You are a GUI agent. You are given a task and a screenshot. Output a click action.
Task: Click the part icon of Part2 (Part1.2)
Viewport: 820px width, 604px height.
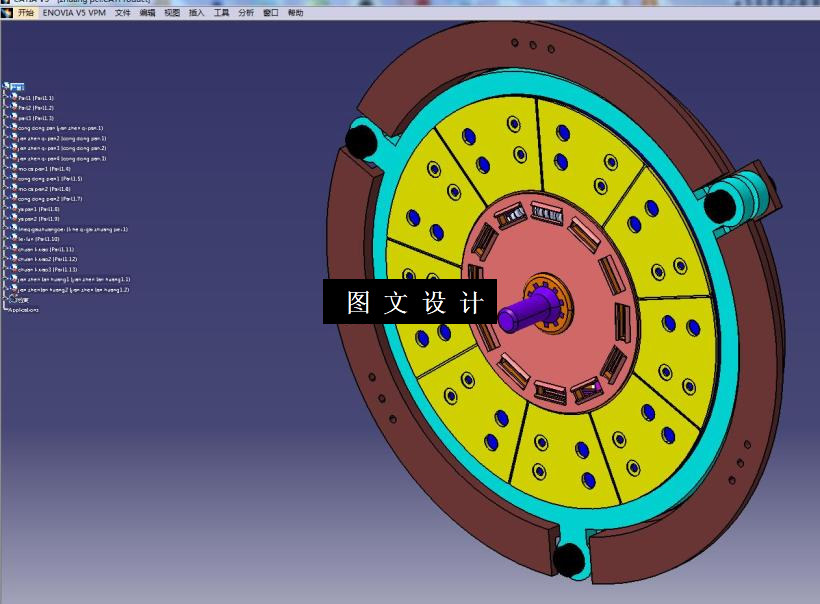[14, 107]
